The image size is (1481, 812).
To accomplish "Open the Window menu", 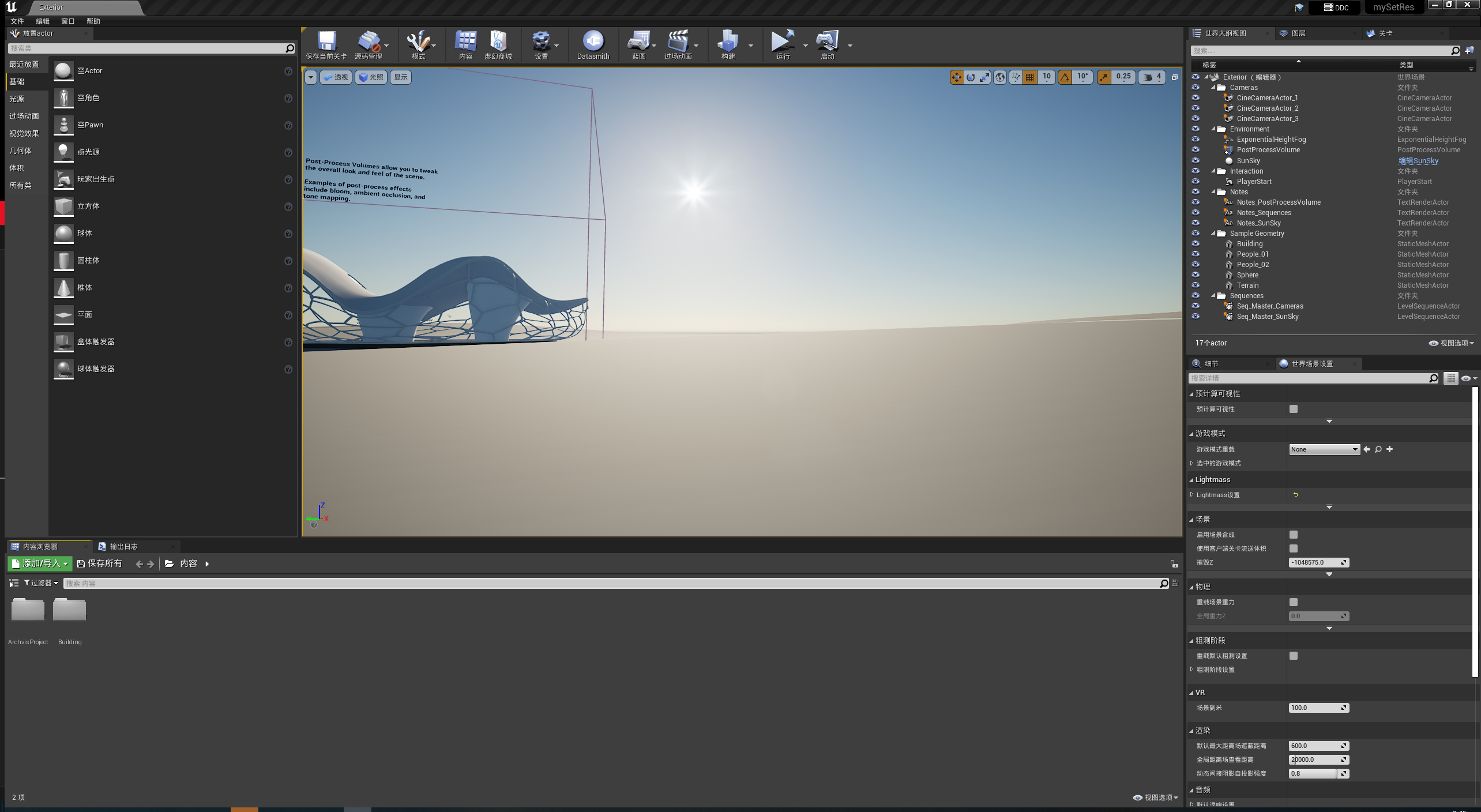I will coord(68,21).
